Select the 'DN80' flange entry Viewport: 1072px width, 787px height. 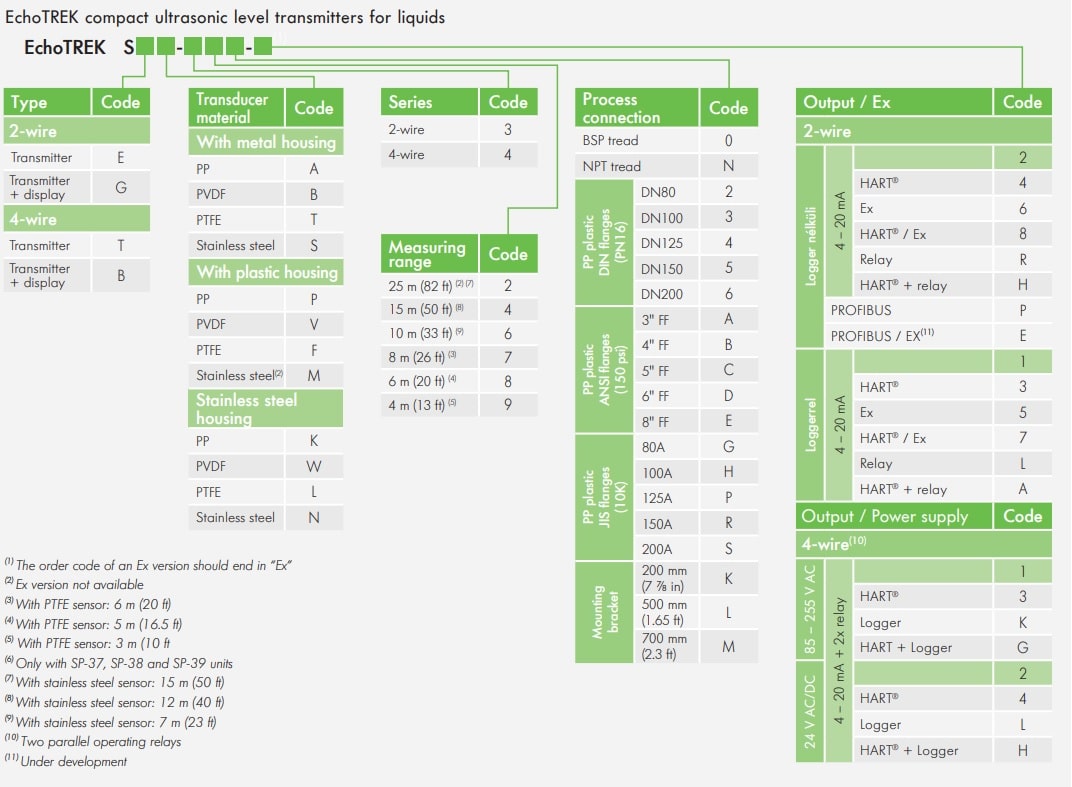(x=696, y=192)
